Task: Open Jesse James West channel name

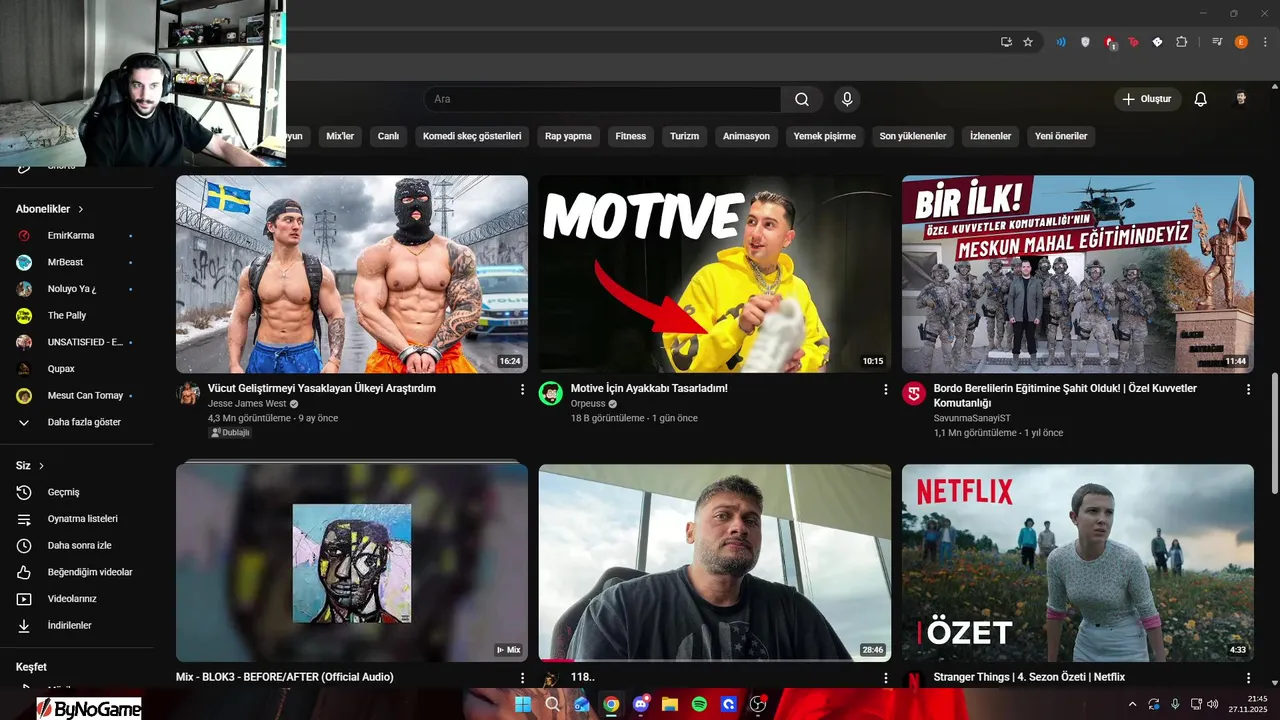Action: [247, 403]
